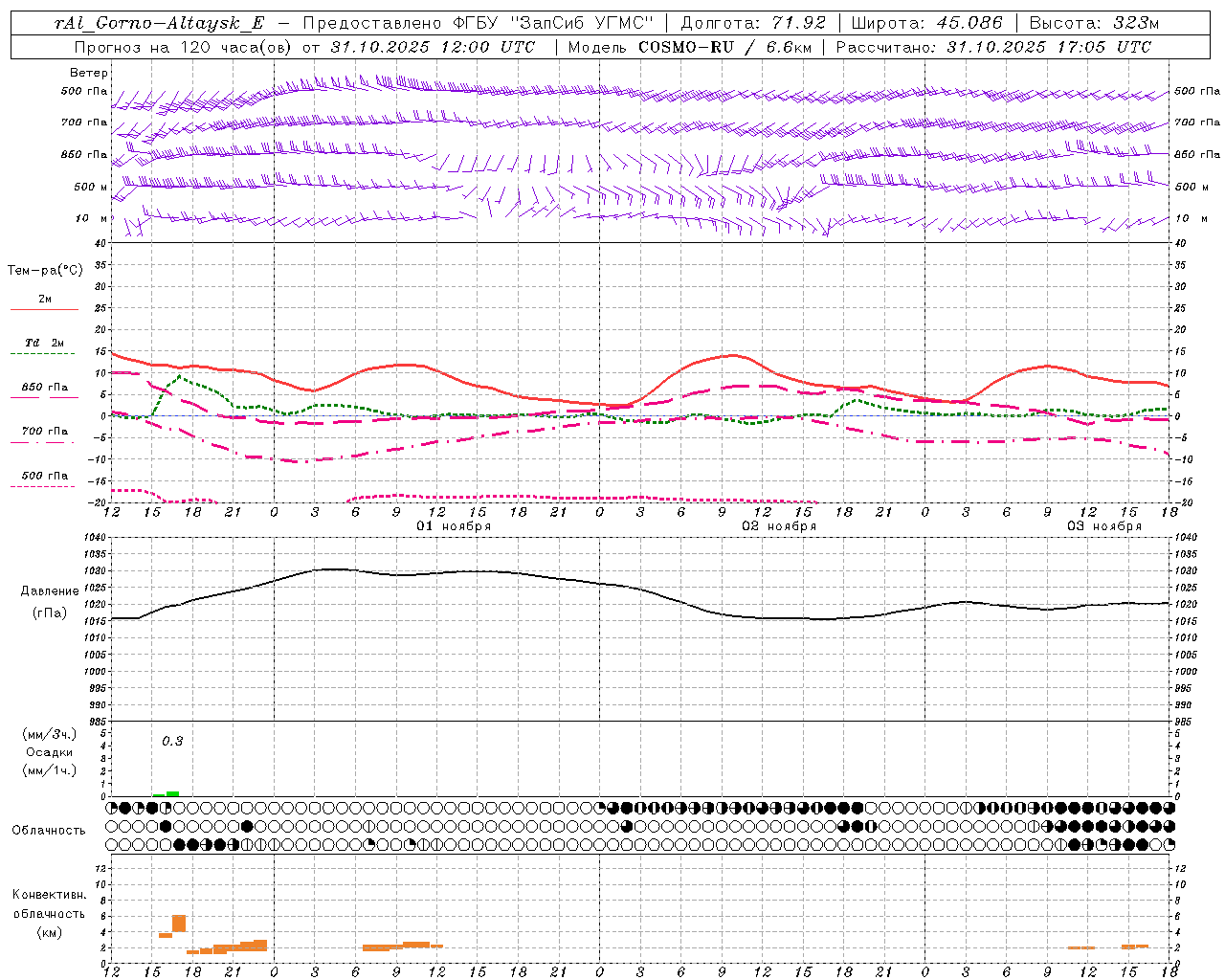Click the Конвективн. convective cloud label

coord(49,895)
